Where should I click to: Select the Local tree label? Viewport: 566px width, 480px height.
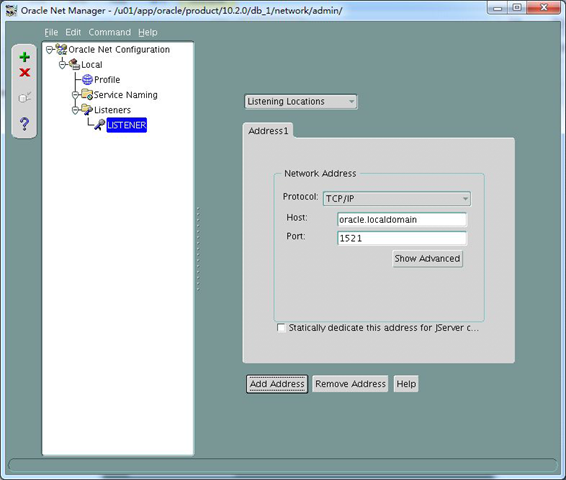point(92,65)
